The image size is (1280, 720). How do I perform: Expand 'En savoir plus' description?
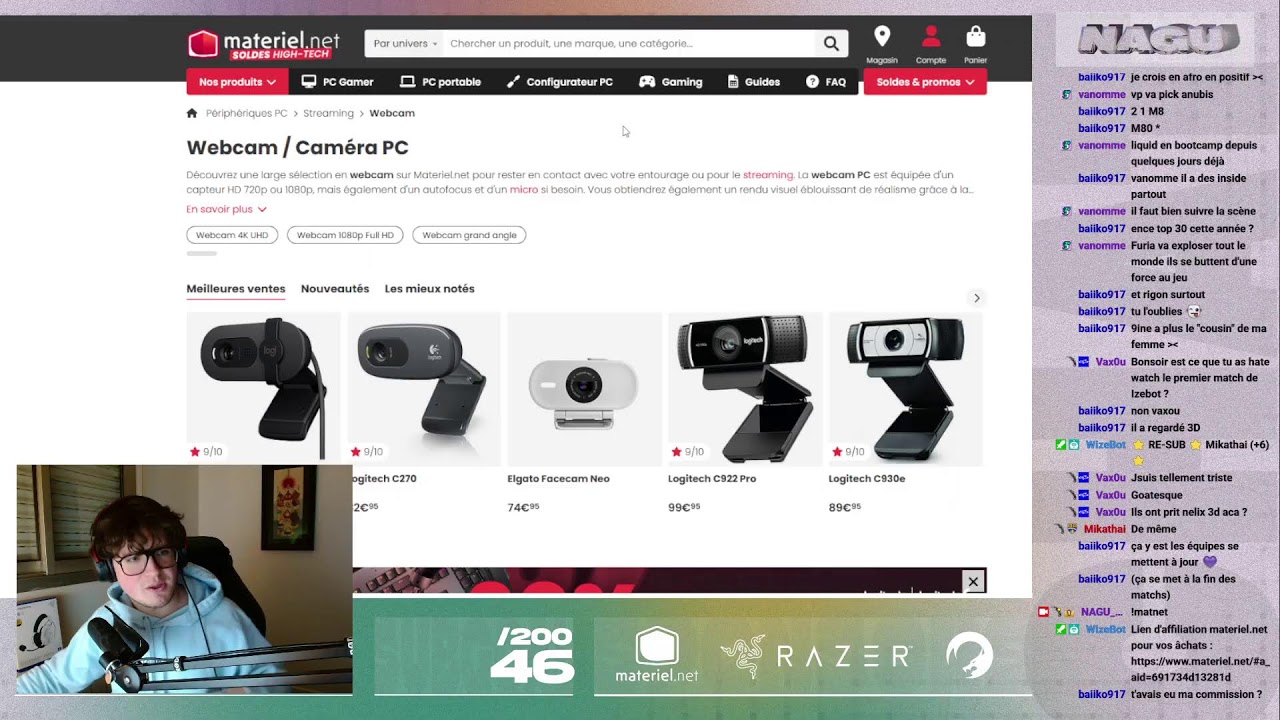pyautogui.click(x=226, y=209)
